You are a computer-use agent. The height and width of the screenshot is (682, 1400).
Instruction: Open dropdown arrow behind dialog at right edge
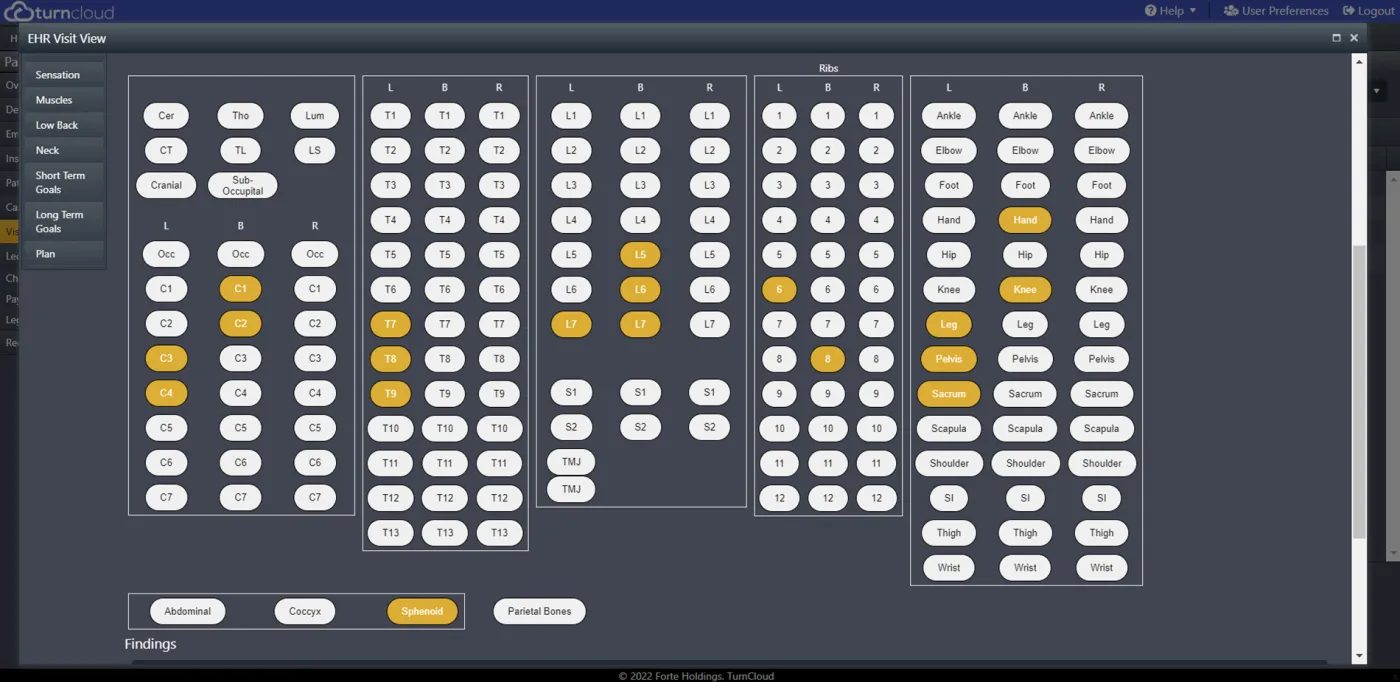coord(1377,91)
